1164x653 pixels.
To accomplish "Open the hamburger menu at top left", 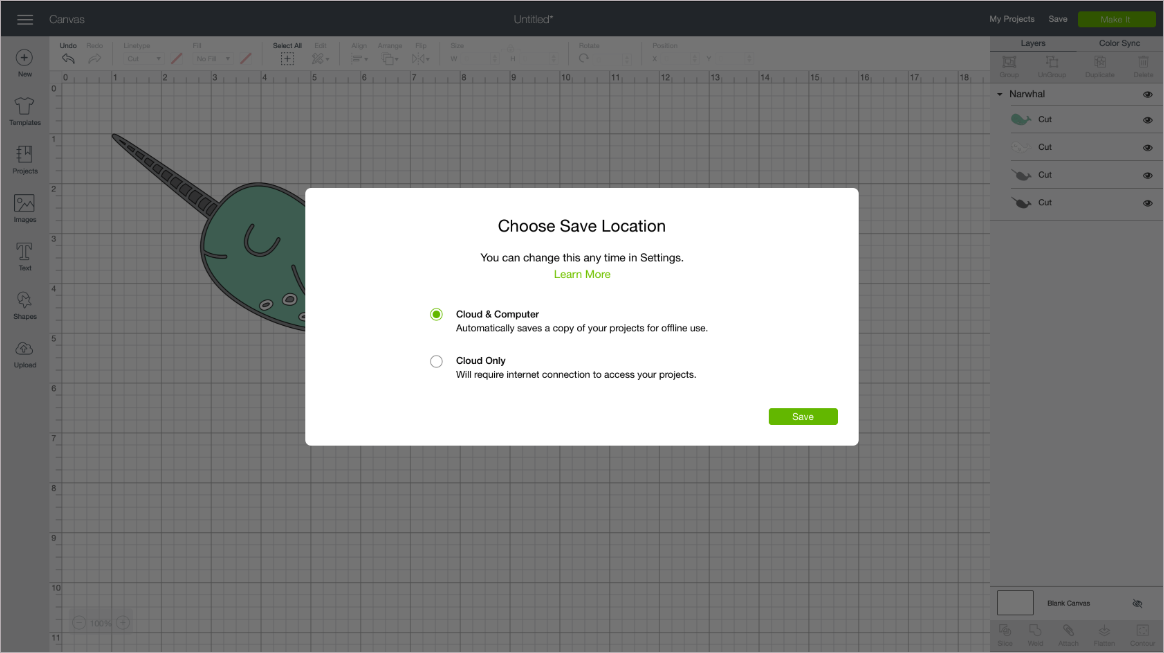I will tap(24, 18).
